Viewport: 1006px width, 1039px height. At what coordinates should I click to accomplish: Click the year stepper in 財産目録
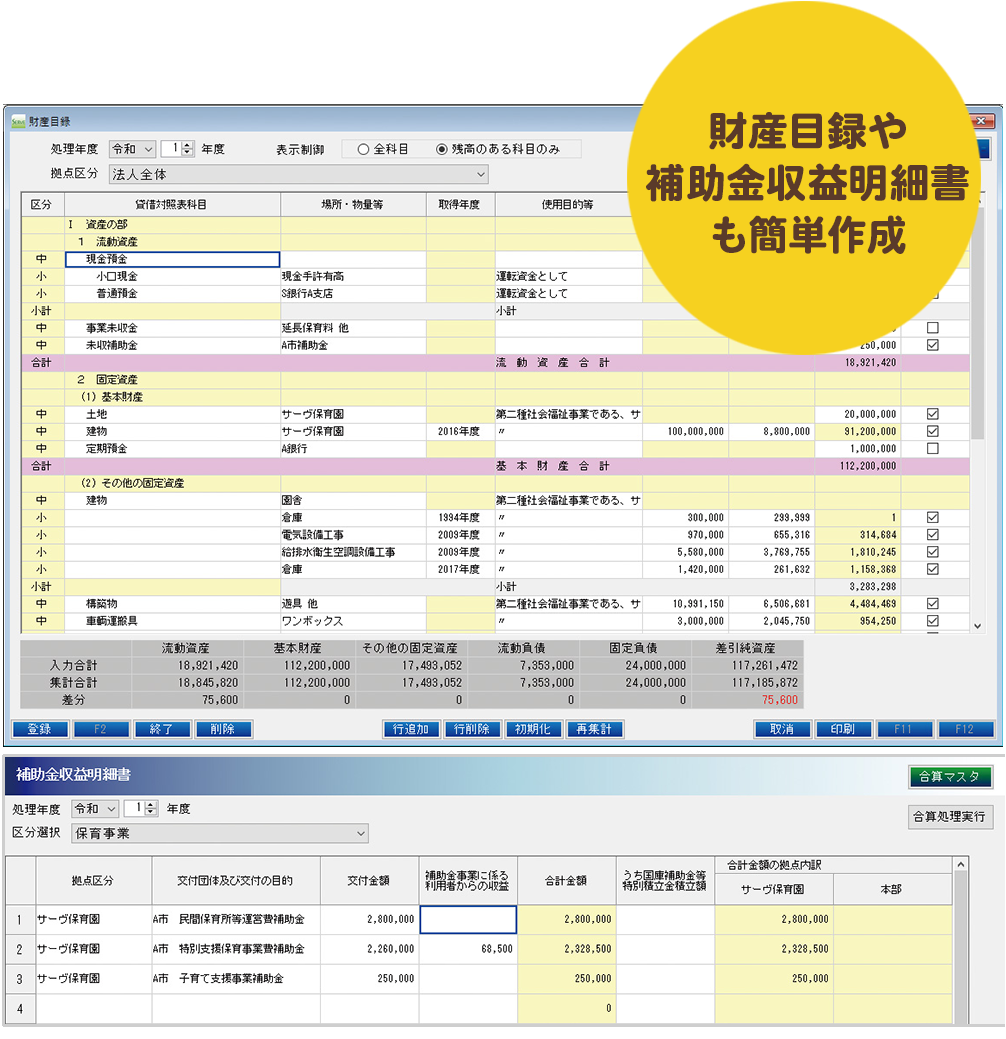click(188, 149)
